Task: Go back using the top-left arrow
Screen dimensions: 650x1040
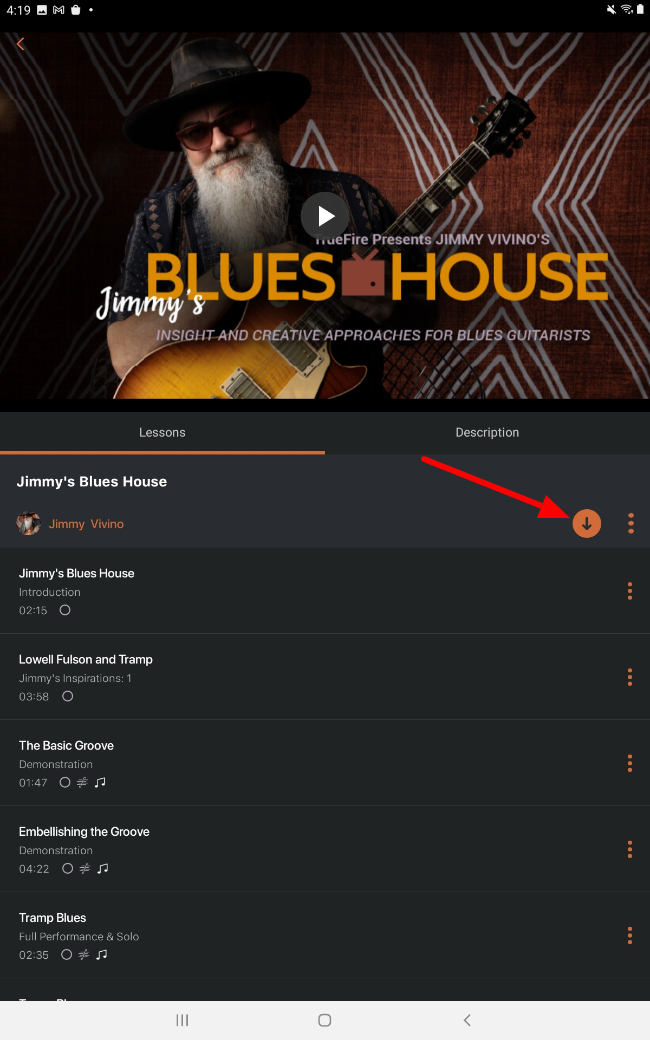Action: pyautogui.click(x=21, y=44)
